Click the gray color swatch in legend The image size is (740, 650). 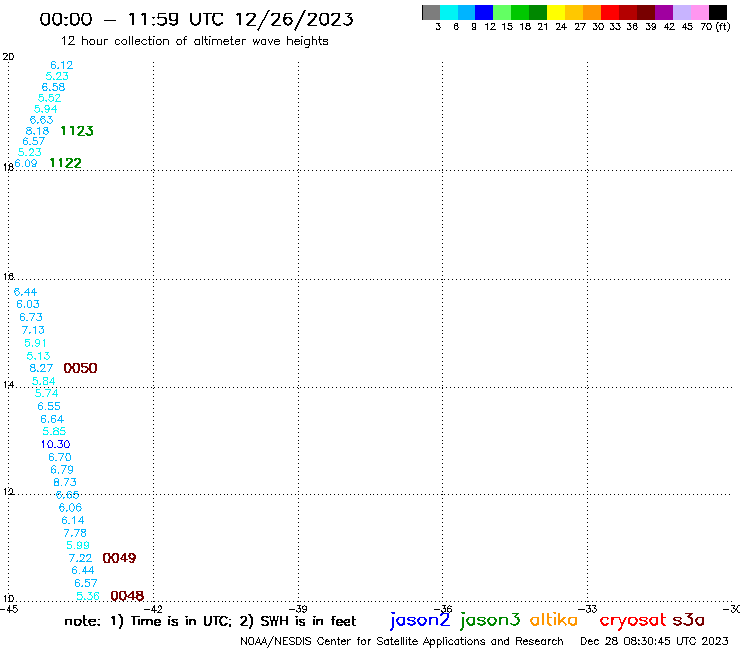click(431, 12)
